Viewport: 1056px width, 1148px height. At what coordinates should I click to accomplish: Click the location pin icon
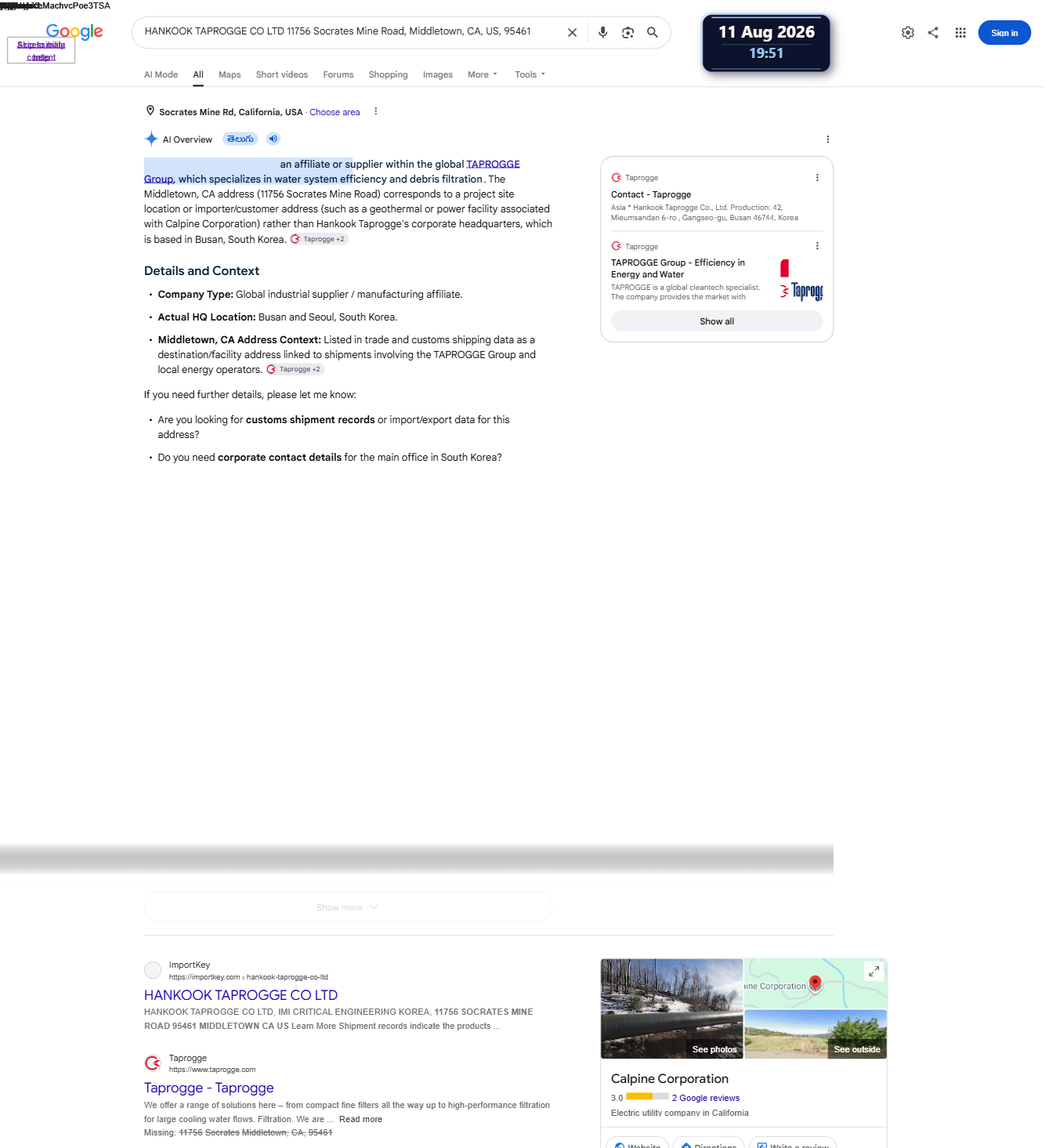click(150, 111)
